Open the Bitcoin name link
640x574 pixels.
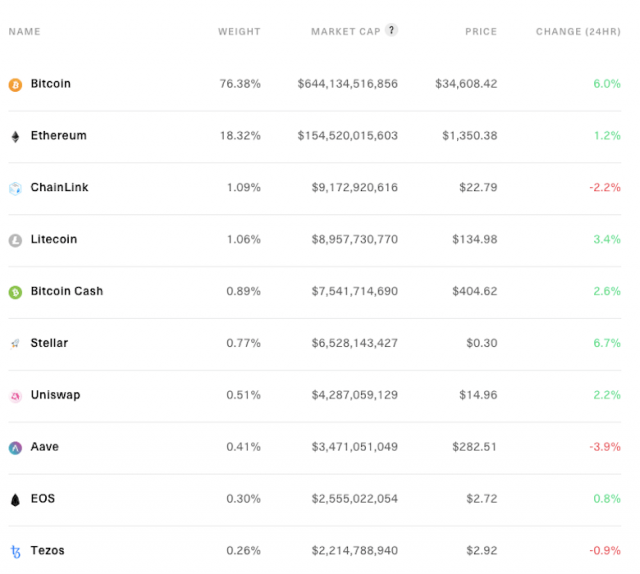(x=51, y=84)
